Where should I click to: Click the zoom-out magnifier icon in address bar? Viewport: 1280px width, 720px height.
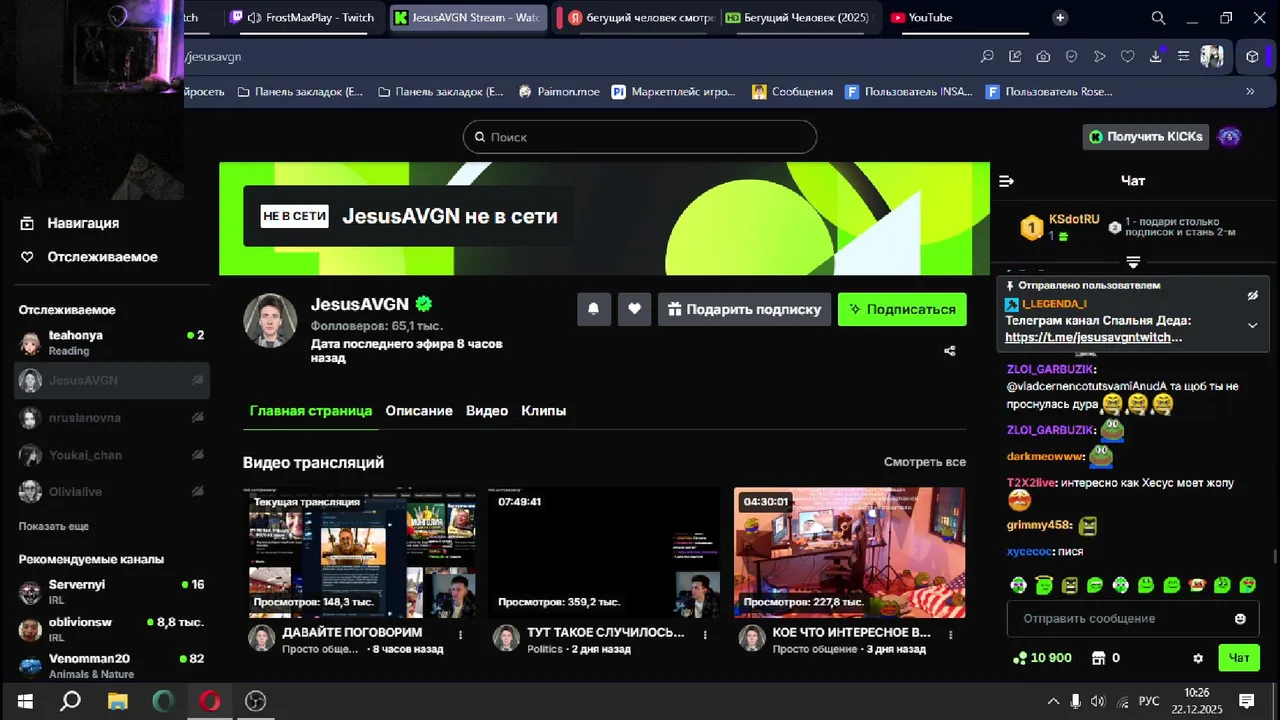[987, 57]
